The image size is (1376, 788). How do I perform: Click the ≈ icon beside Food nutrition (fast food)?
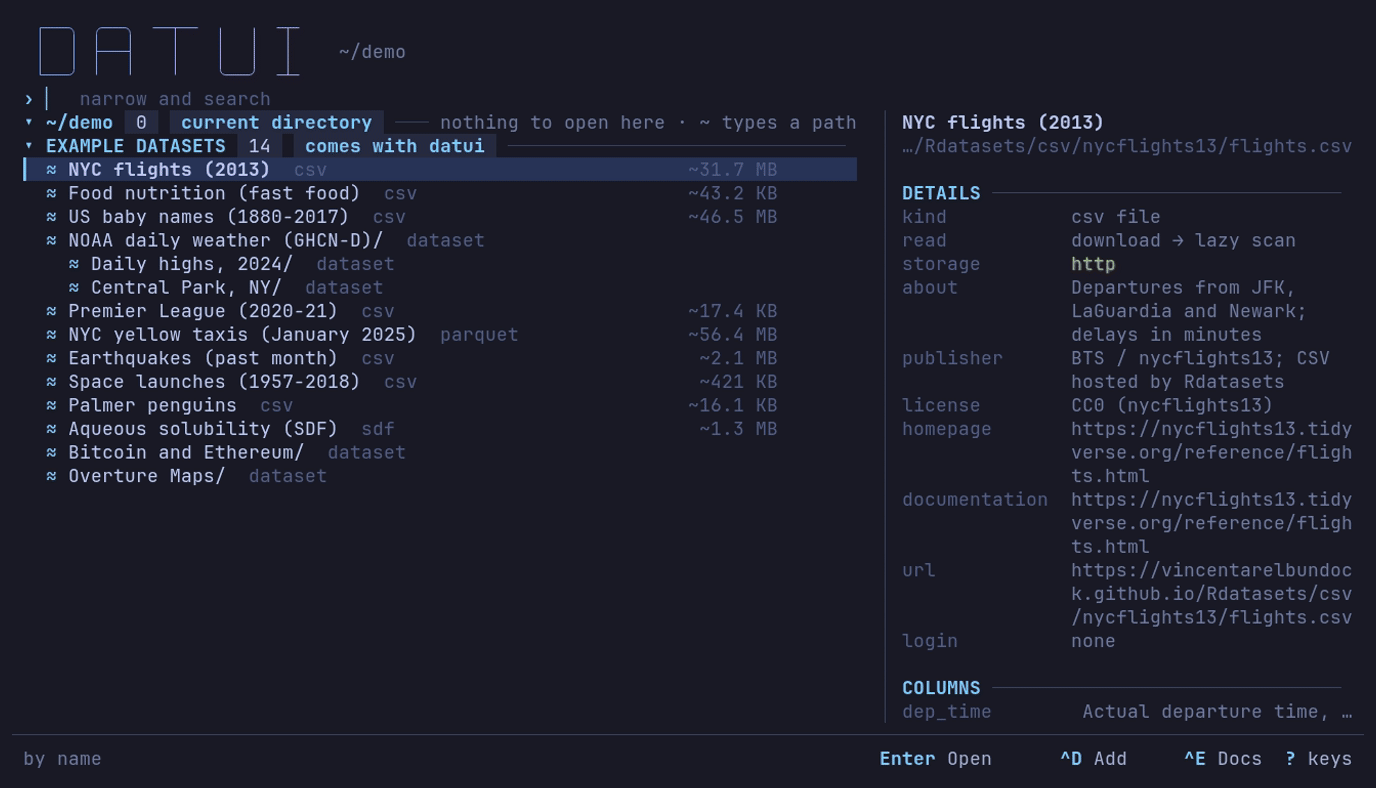51,193
